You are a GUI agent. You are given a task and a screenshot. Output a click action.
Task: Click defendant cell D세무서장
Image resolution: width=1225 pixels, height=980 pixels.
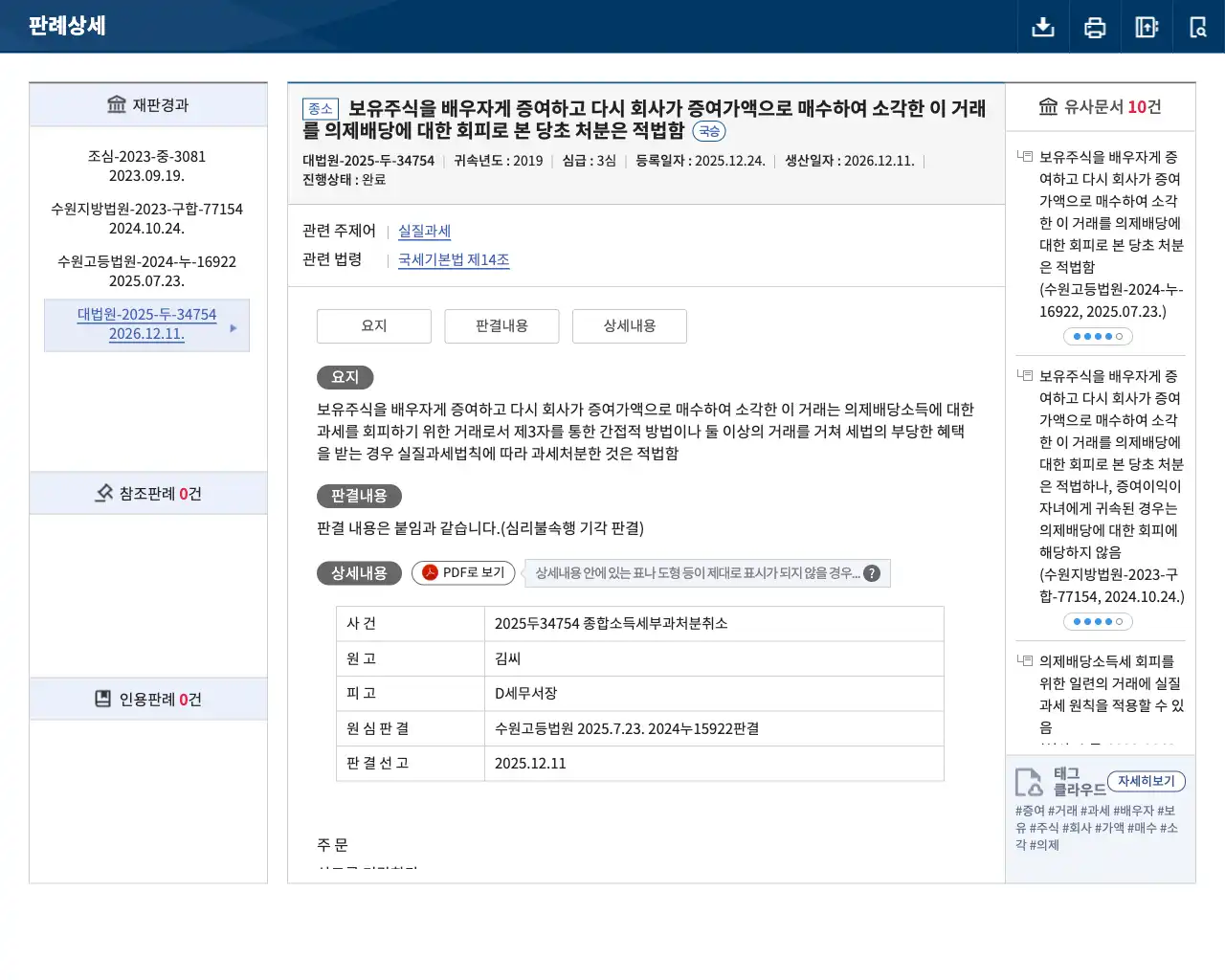click(x=714, y=693)
